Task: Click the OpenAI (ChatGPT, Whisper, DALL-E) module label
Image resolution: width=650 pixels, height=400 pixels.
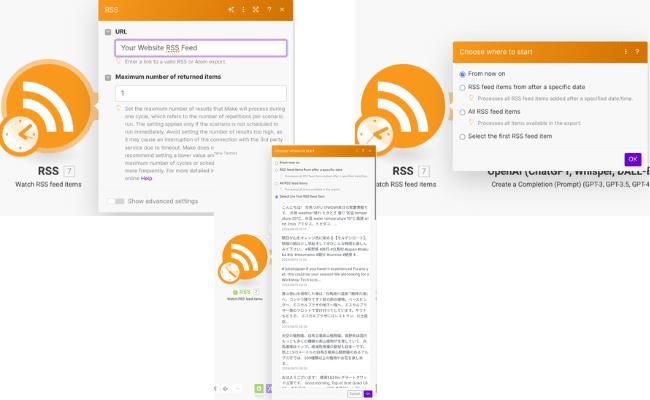Action: click(568, 172)
